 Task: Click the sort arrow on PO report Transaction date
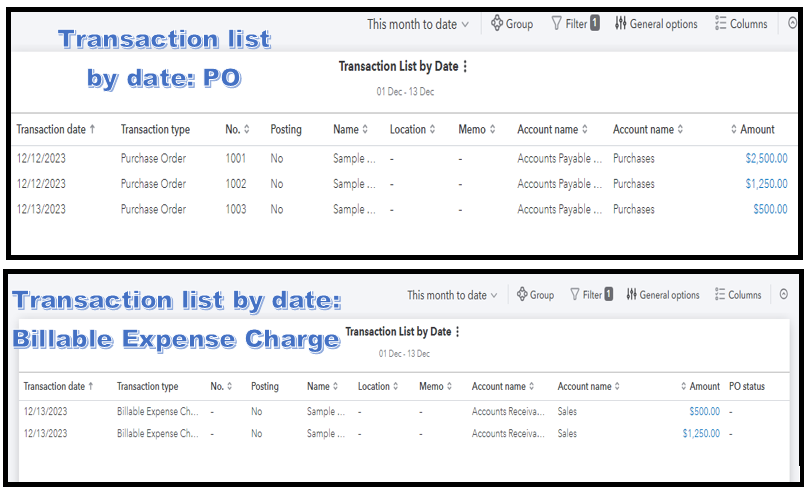93,130
